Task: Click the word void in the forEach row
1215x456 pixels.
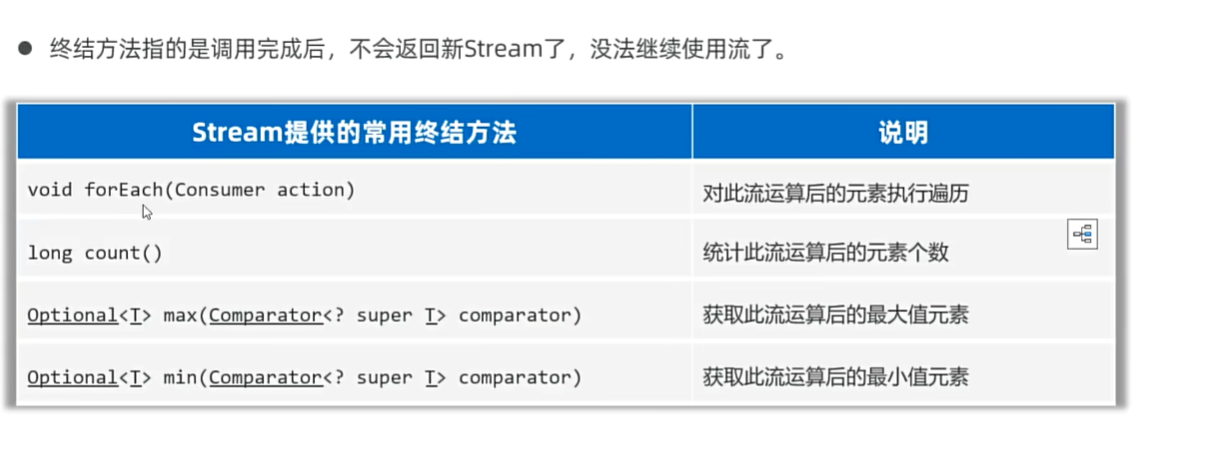Action: [x=50, y=189]
